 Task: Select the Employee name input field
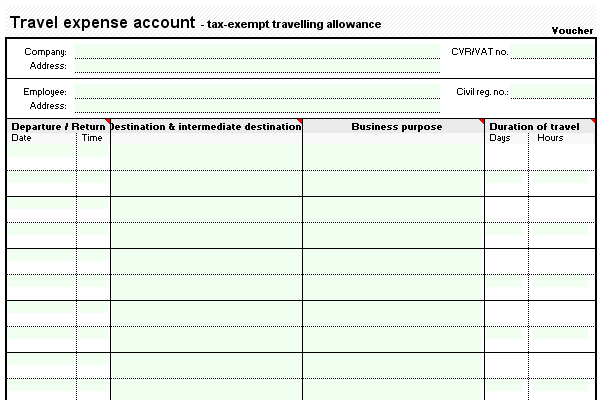tap(257, 91)
